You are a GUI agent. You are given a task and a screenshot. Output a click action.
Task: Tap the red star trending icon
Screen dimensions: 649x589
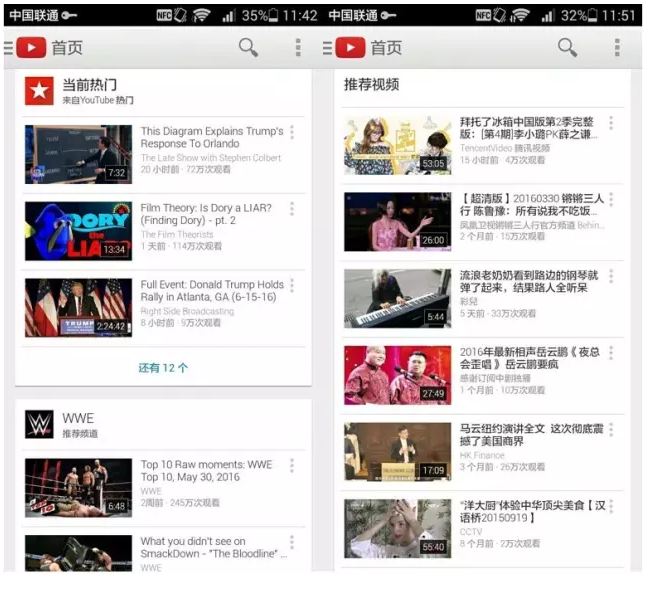pos(39,91)
